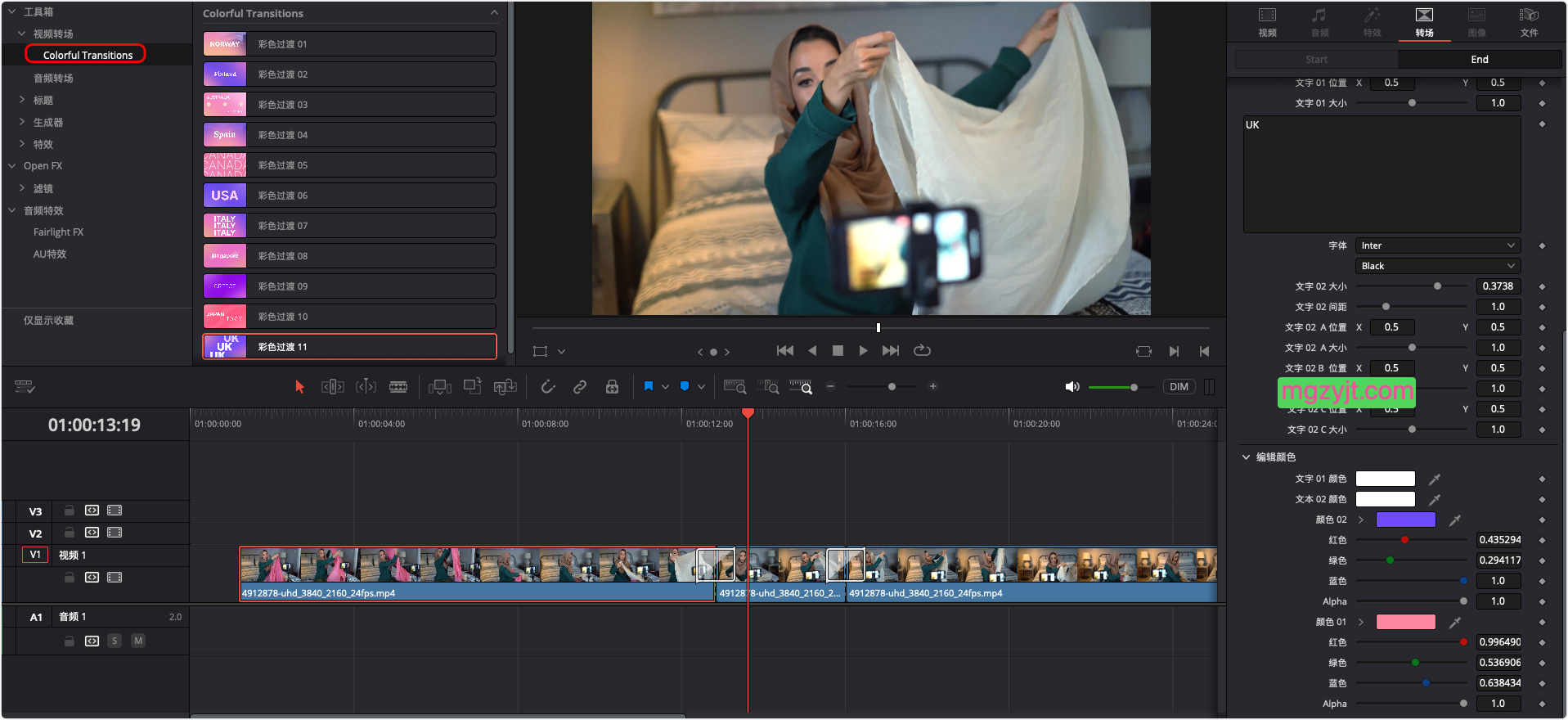Screen dimensions: 1568x720
Task: Toggle the Position Lock icon
Action: [x=612, y=387]
